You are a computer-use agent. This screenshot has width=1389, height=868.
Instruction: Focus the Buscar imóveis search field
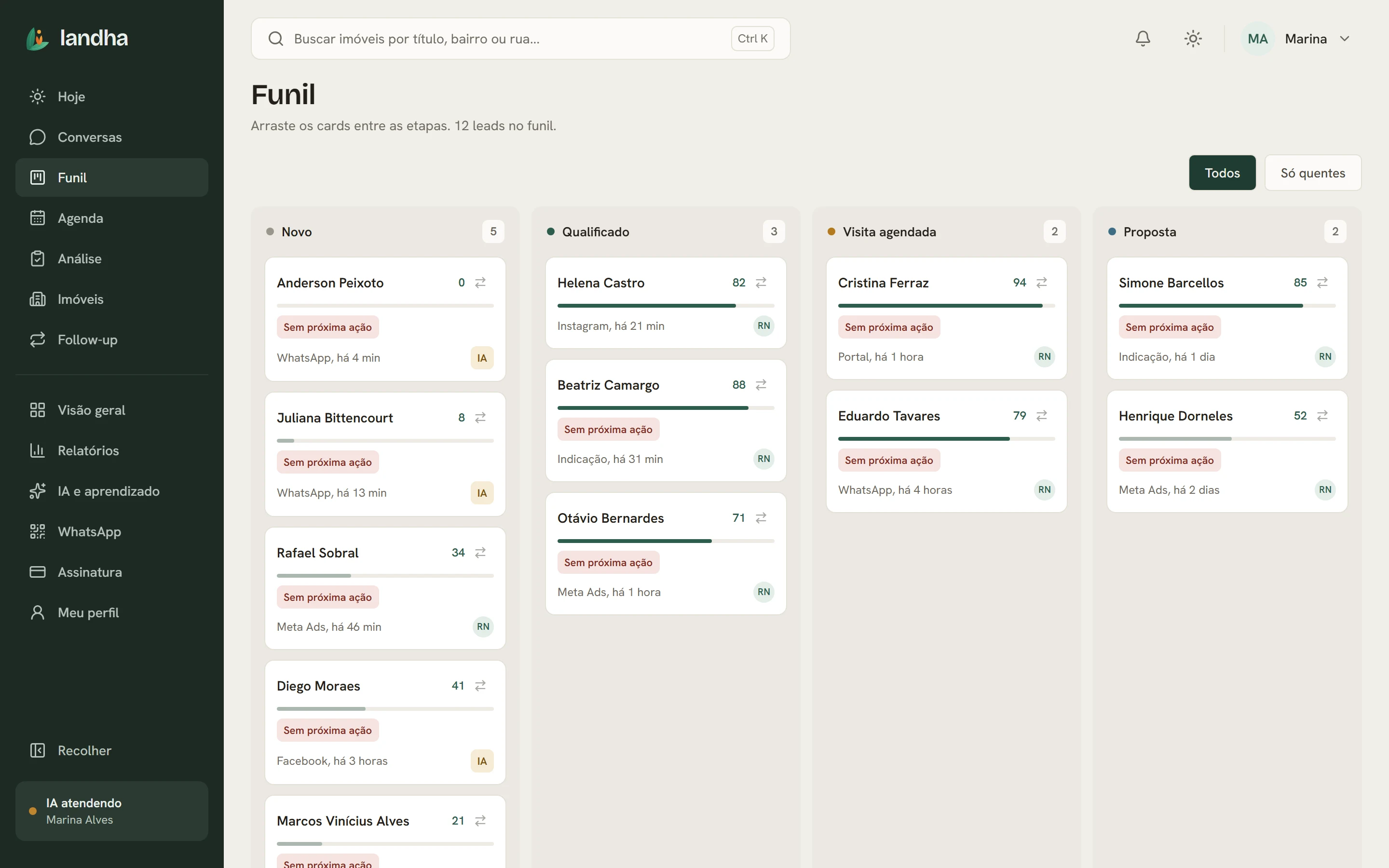[520, 39]
